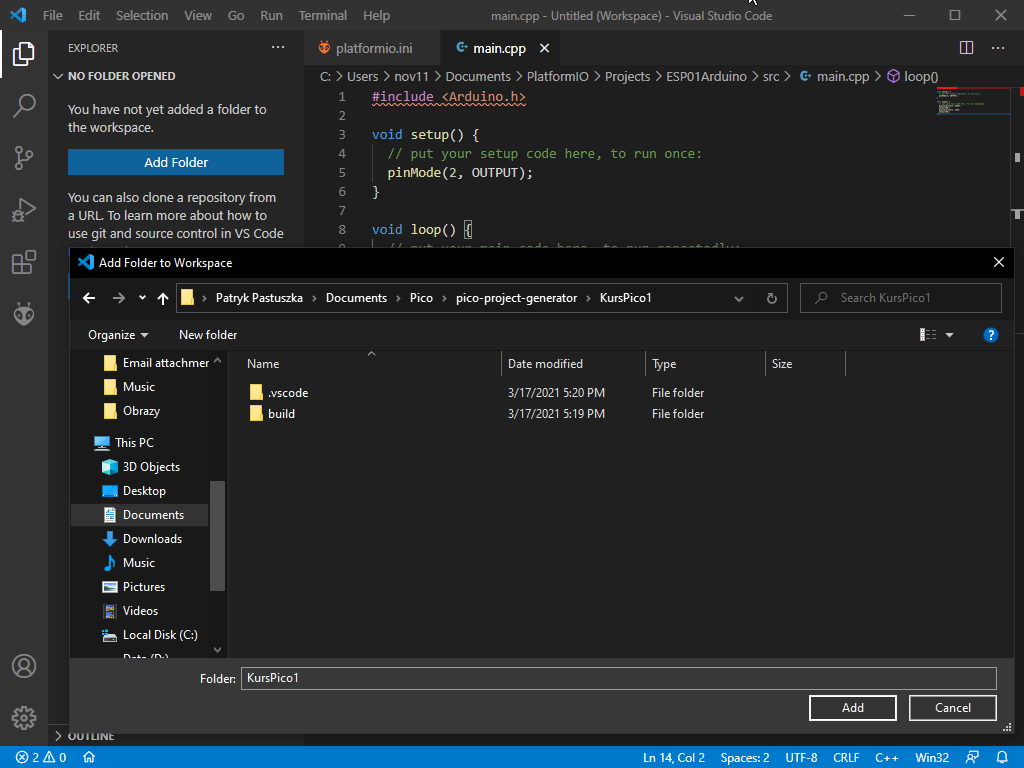Click the C++ language mode status entry
This screenshot has width=1024, height=768.
pyautogui.click(x=887, y=758)
